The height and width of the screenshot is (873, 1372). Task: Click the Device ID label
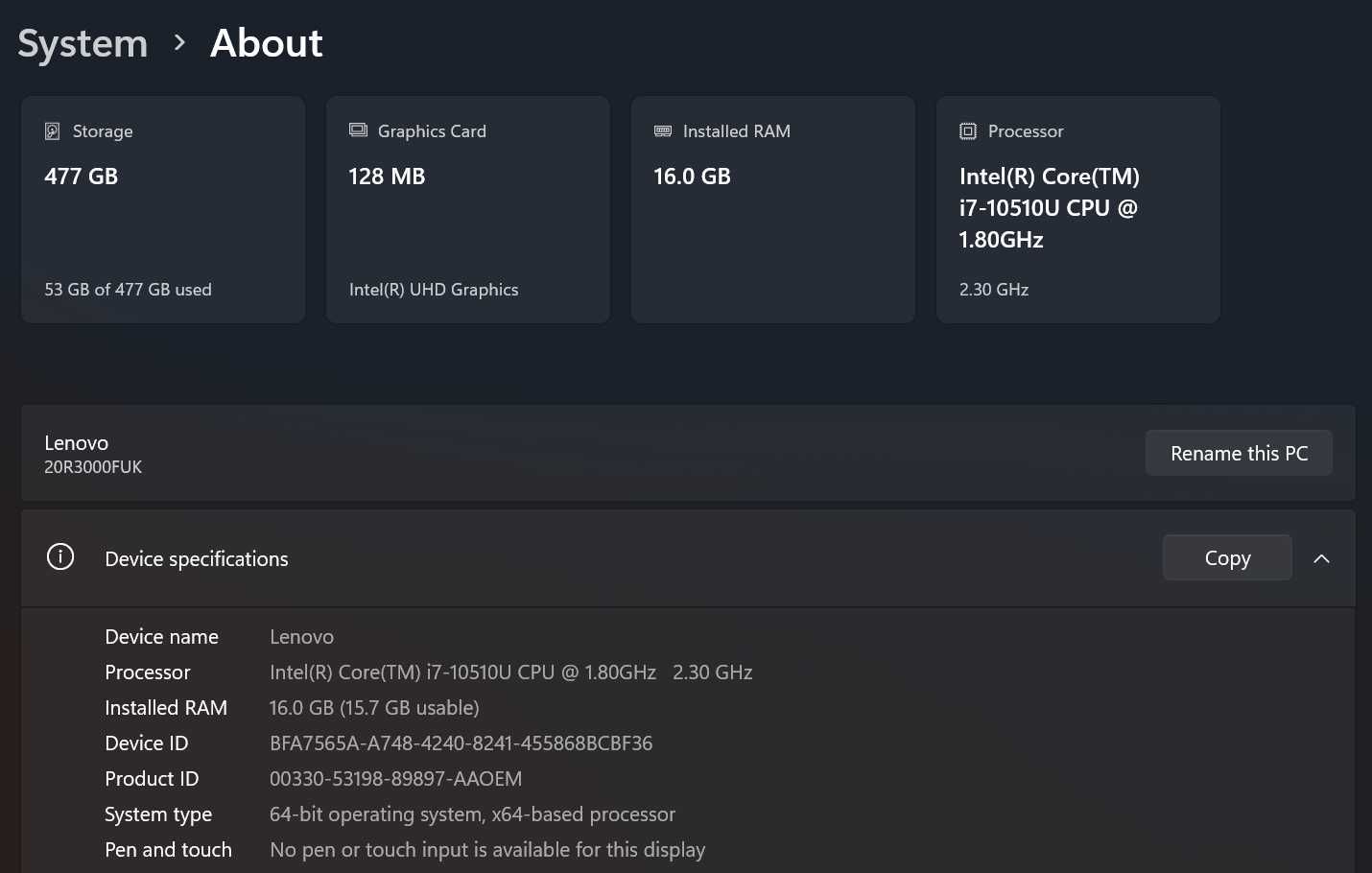[x=147, y=743]
